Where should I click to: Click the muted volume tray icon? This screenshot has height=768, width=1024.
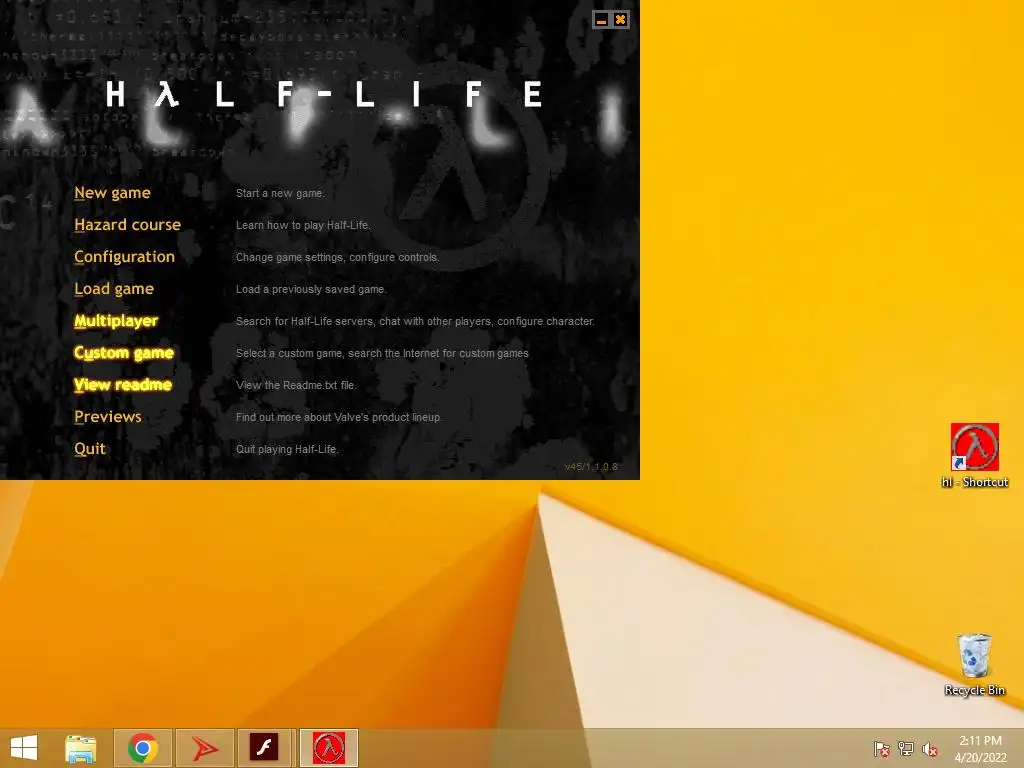[x=930, y=749]
